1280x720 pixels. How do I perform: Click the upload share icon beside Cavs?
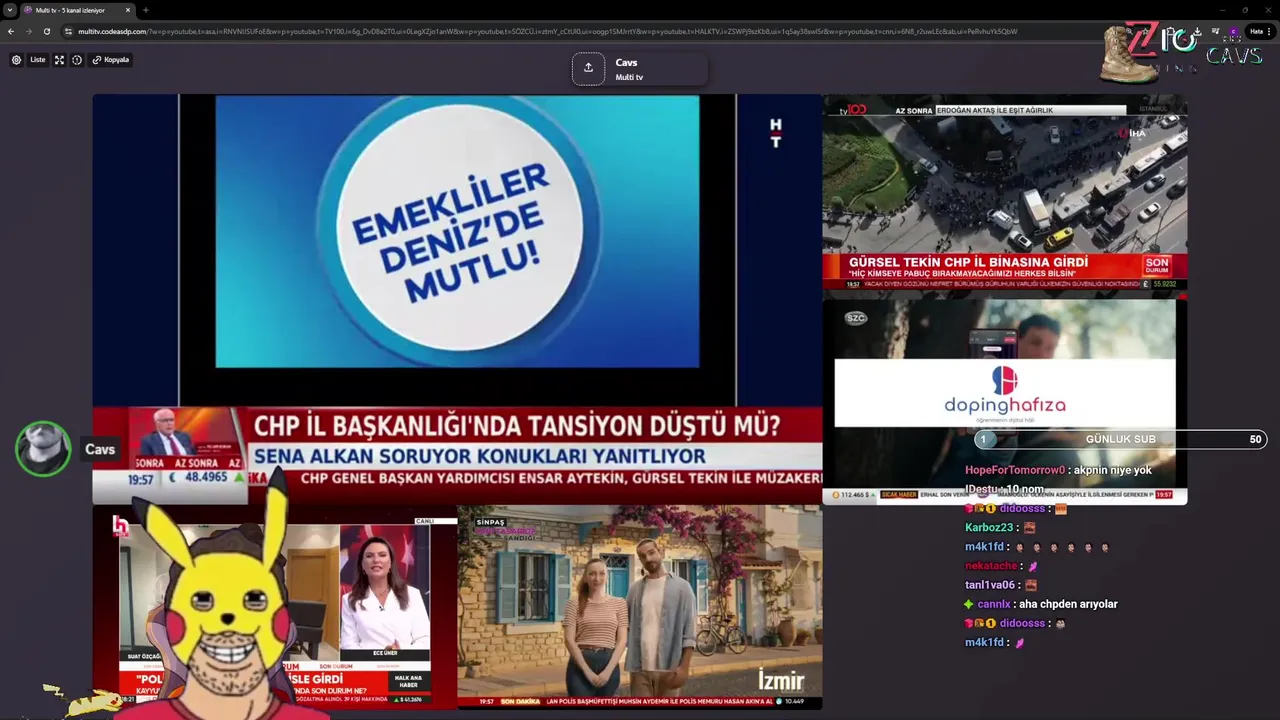tap(588, 68)
